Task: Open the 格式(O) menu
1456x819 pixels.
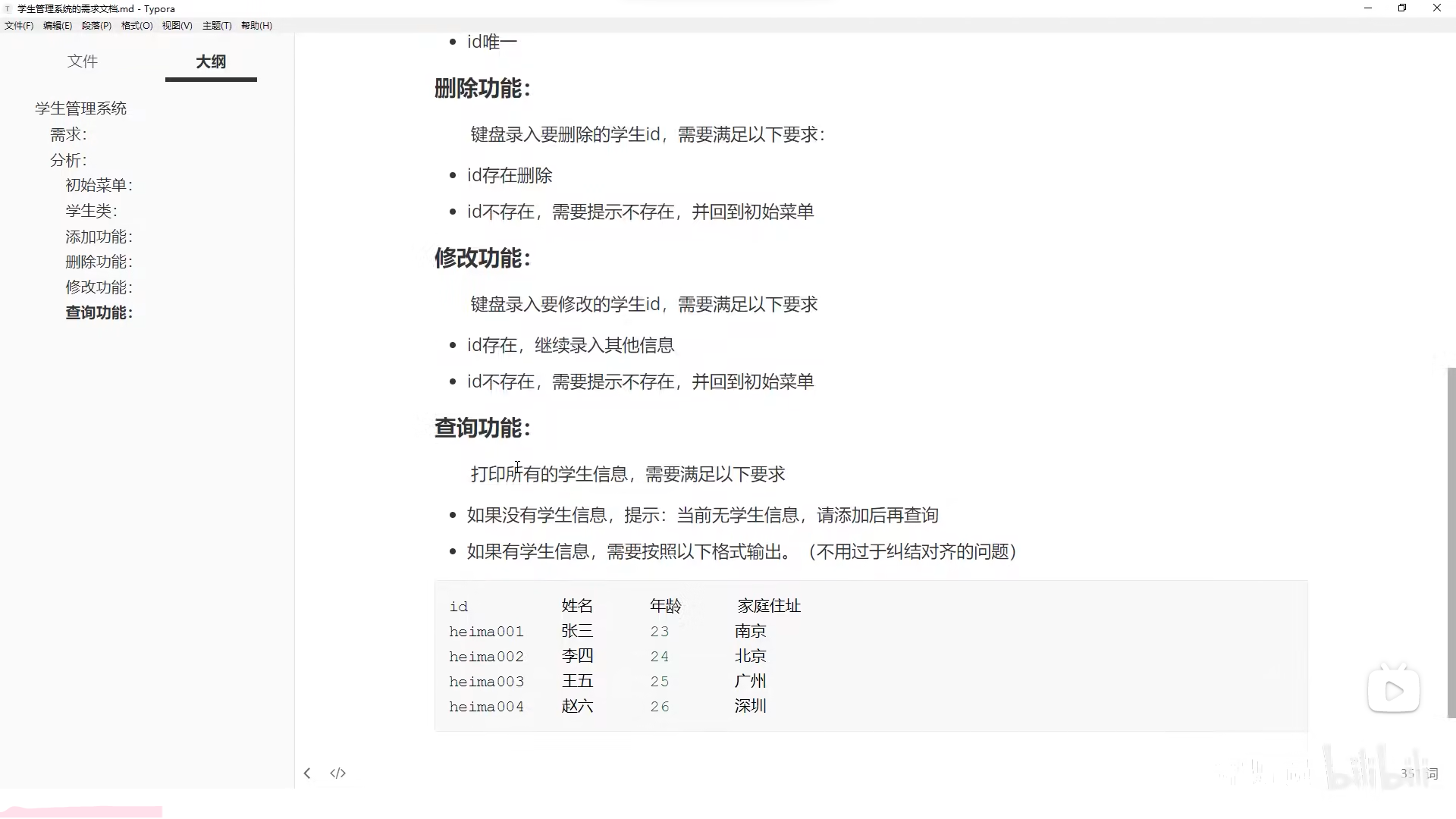Action: (136, 25)
